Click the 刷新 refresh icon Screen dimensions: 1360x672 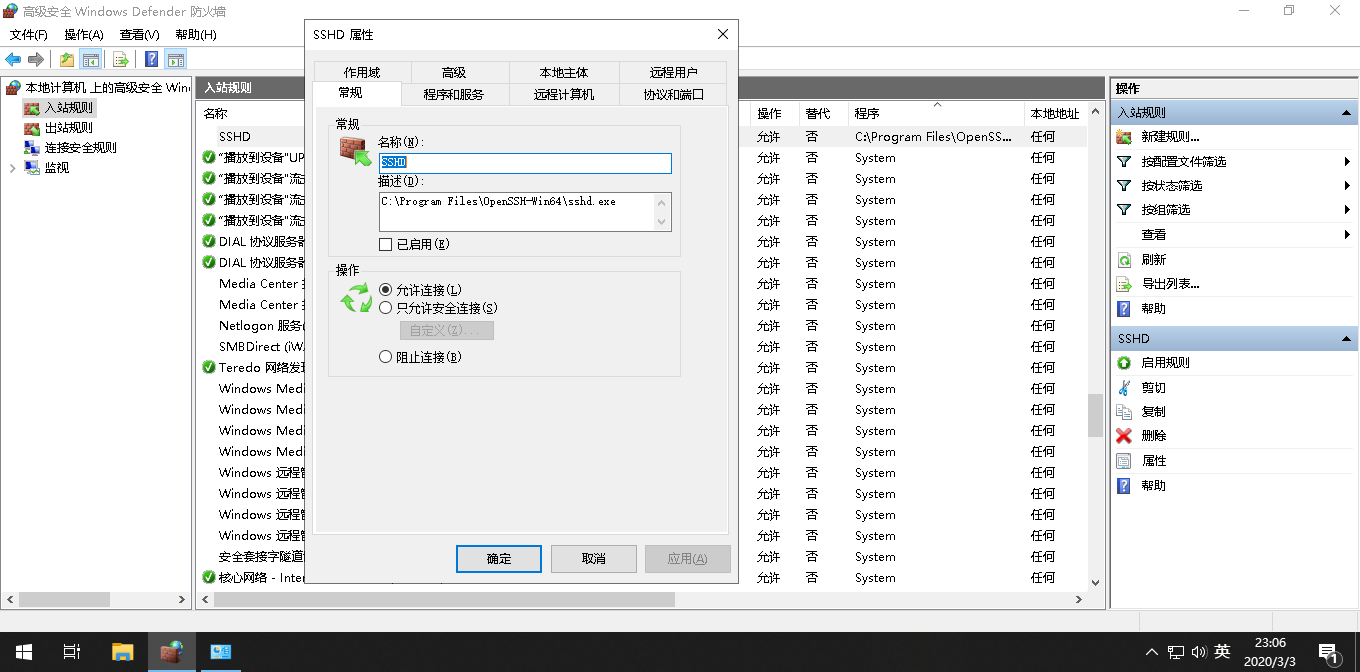point(1124,259)
